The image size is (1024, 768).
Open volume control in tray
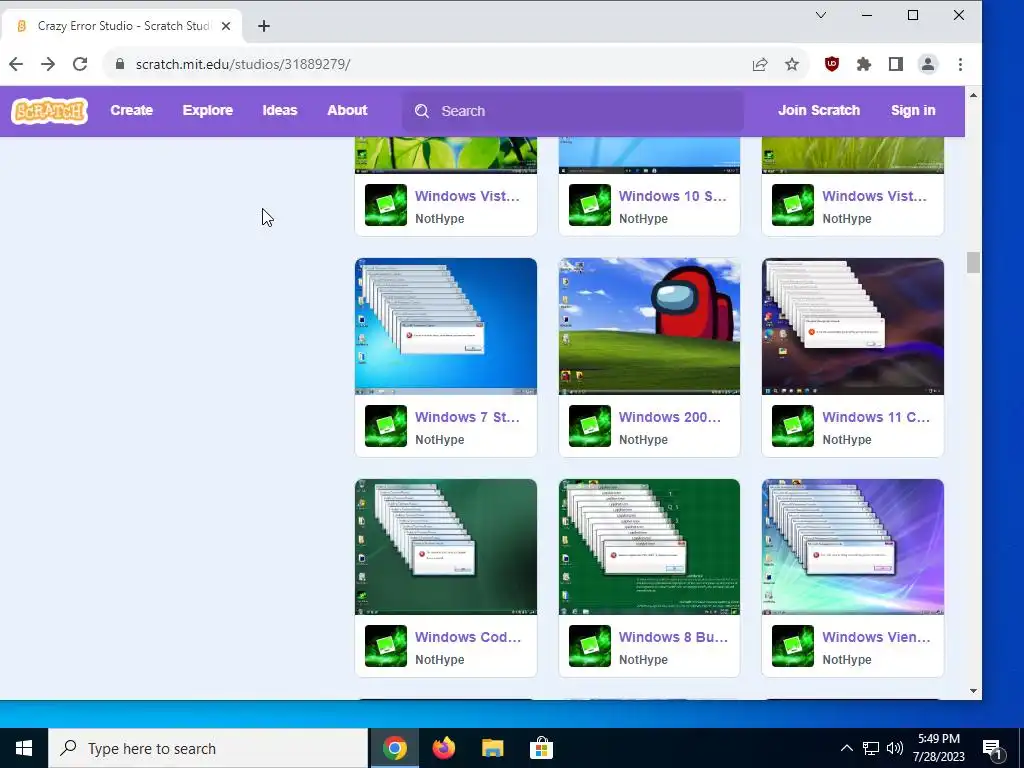pyautogui.click(x=895, y=748)
